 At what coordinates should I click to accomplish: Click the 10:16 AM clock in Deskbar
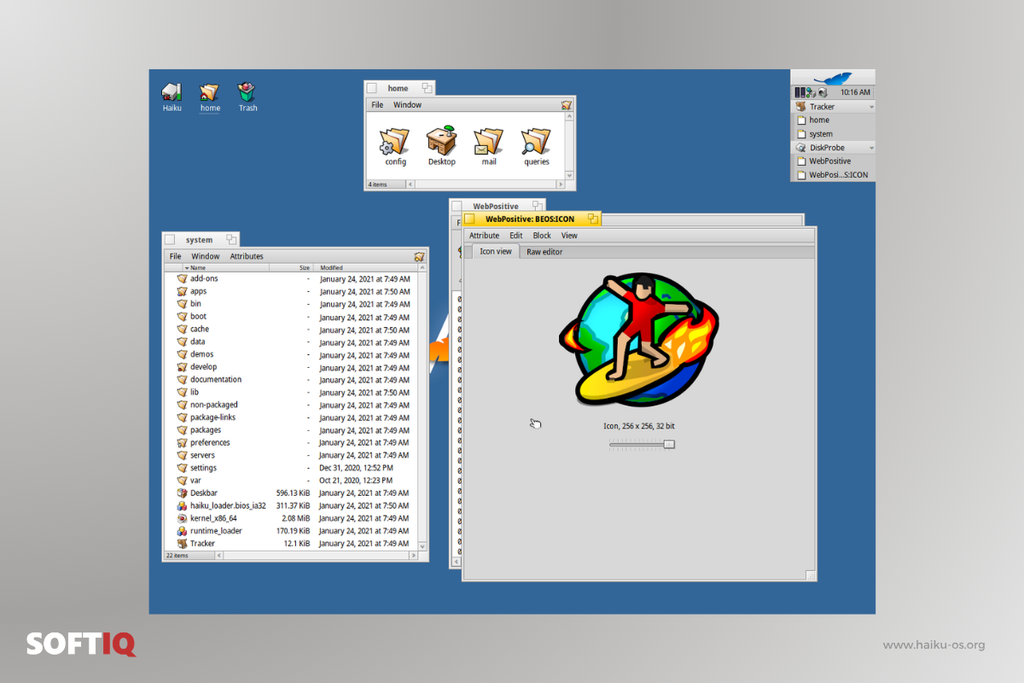[855, 93]
